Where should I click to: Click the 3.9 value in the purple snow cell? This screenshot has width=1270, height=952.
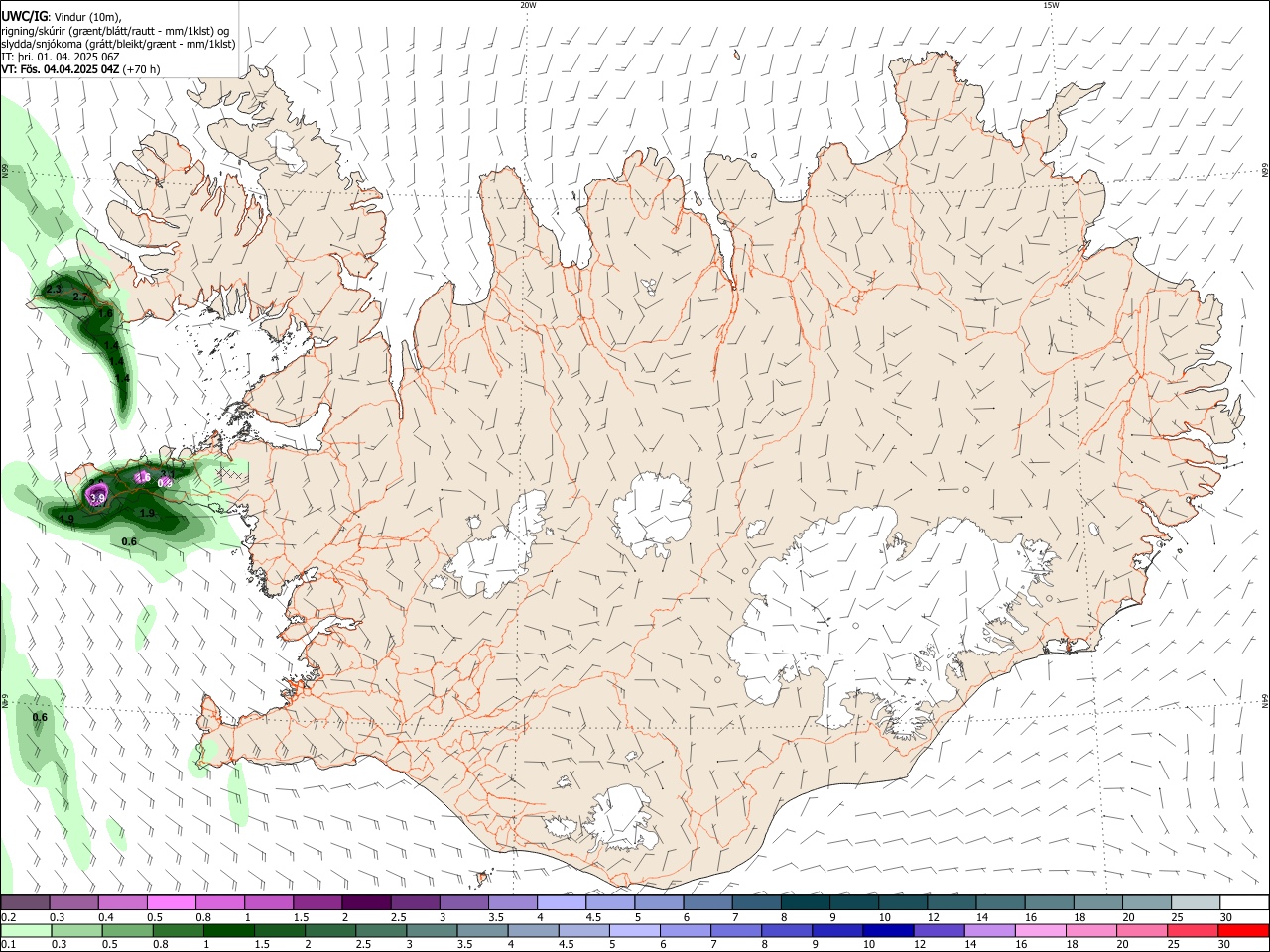pos(97,499)
